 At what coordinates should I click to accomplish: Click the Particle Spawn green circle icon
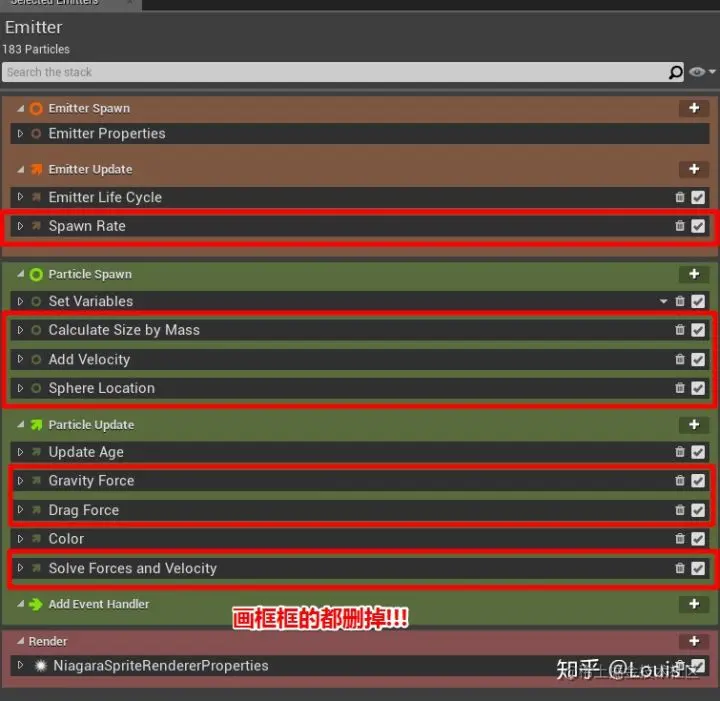pos(36,275)
